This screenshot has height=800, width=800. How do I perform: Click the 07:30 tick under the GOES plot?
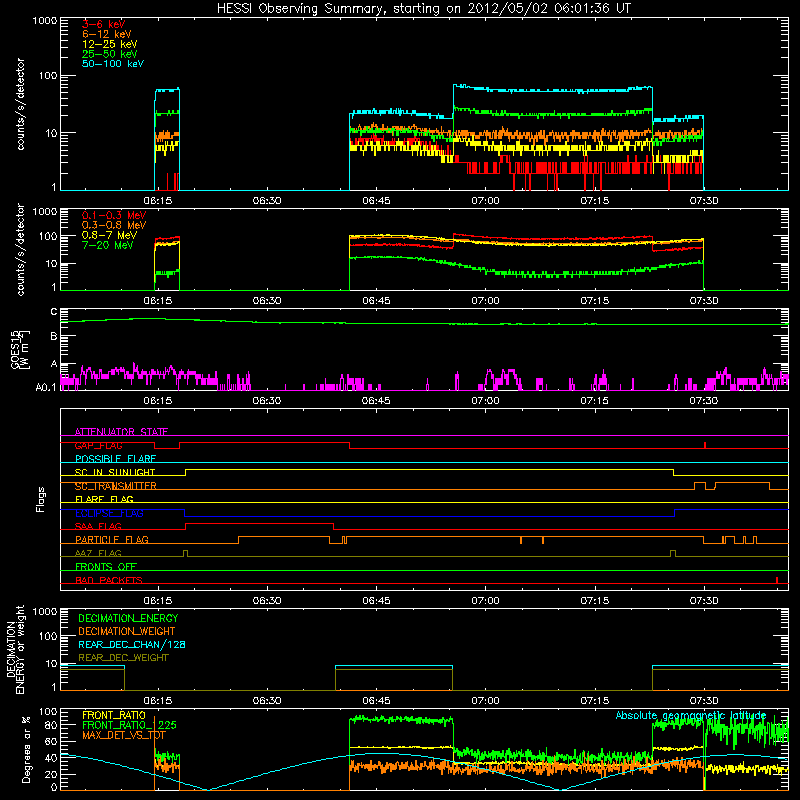tap(704, 401)
